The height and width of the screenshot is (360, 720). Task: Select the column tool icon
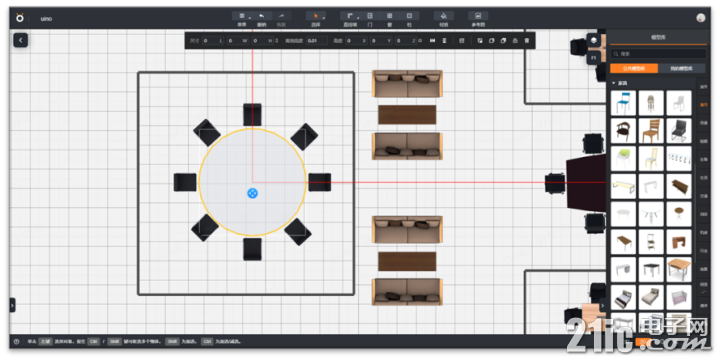410,16
